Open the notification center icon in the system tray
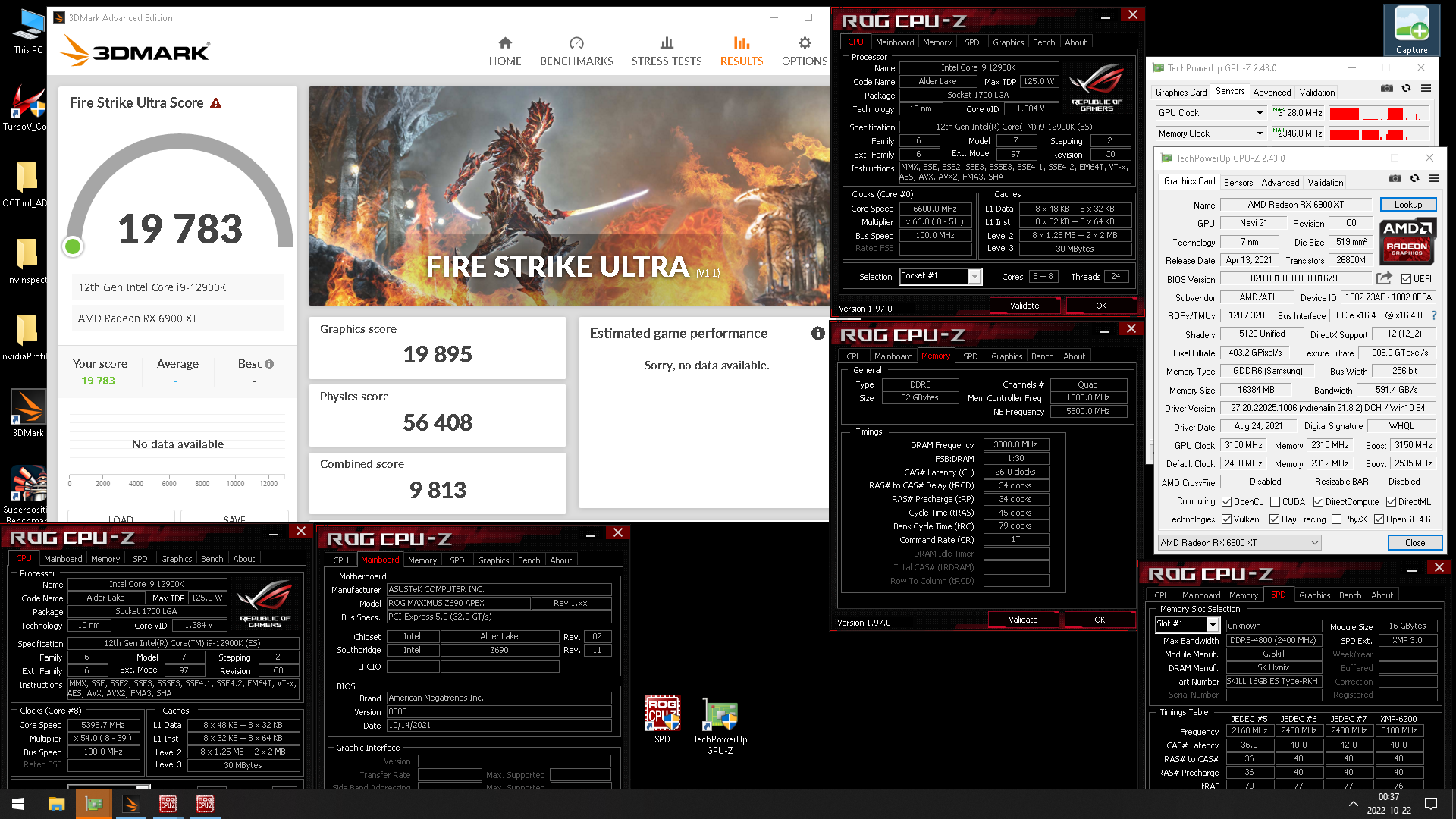 coord(1431,804)
